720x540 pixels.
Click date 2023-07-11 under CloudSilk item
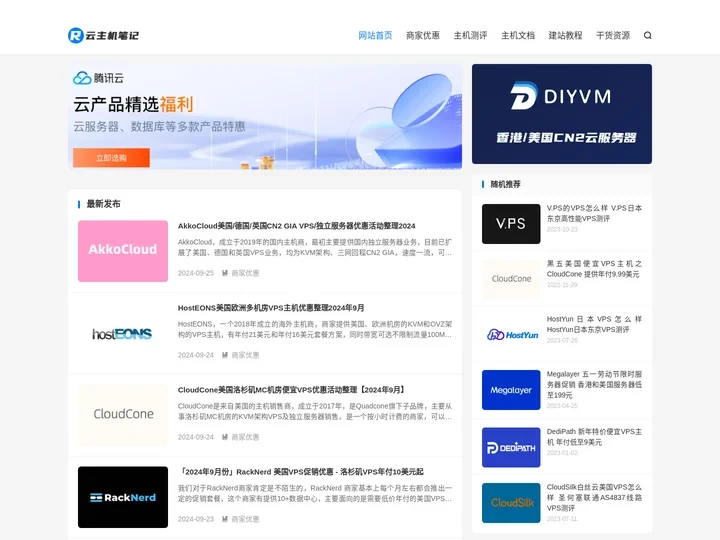pos(562,519)
